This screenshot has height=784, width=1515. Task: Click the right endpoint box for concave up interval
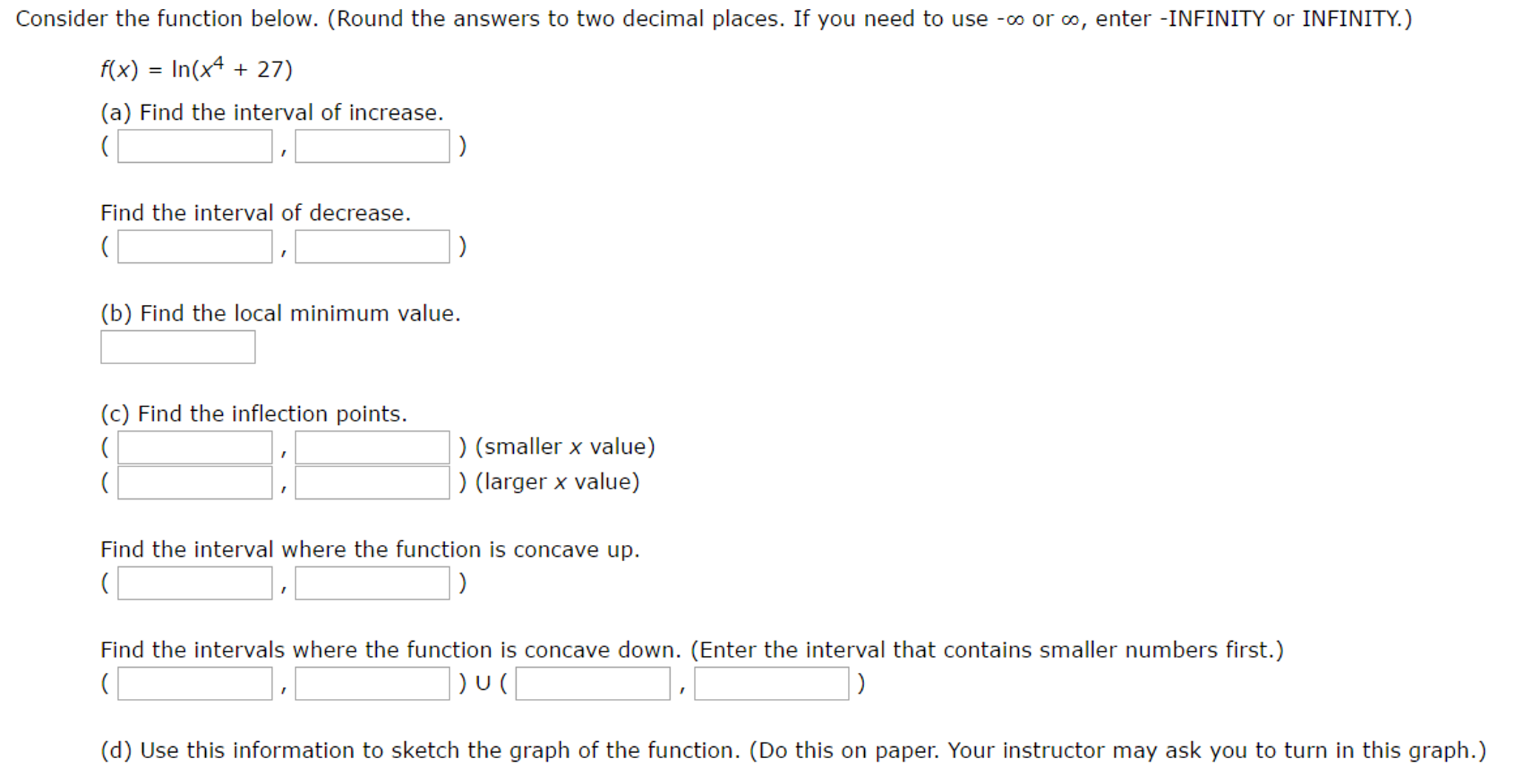(x=372, y=583)
